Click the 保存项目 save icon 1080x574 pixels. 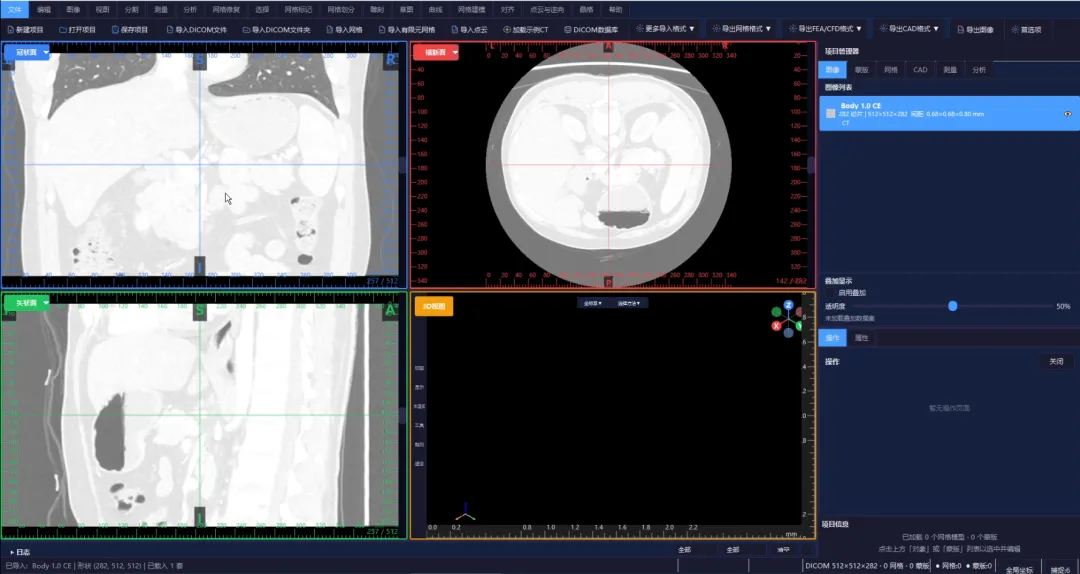[114, 30]
